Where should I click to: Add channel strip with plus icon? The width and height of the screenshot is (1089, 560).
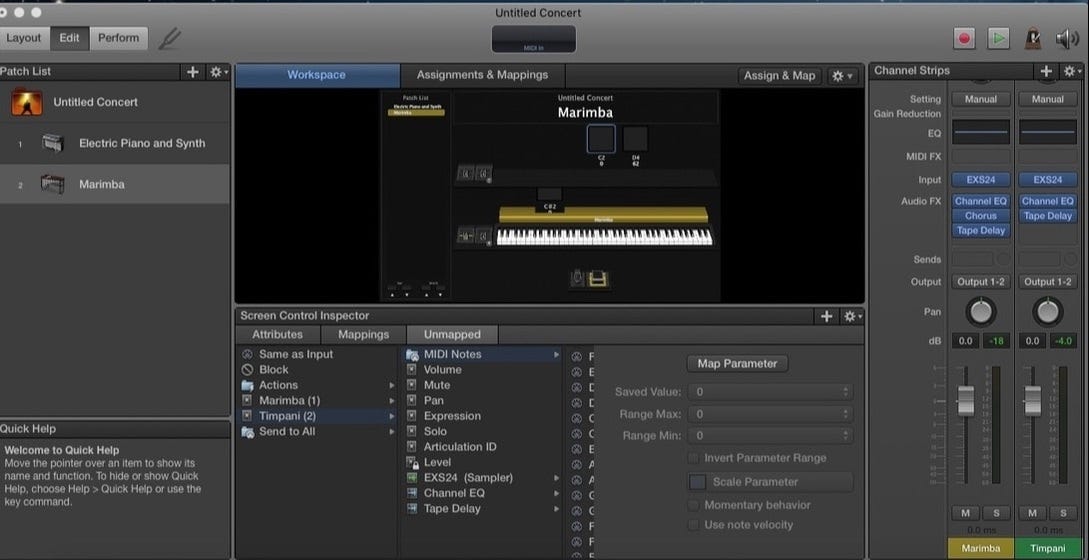[1046, 71]
